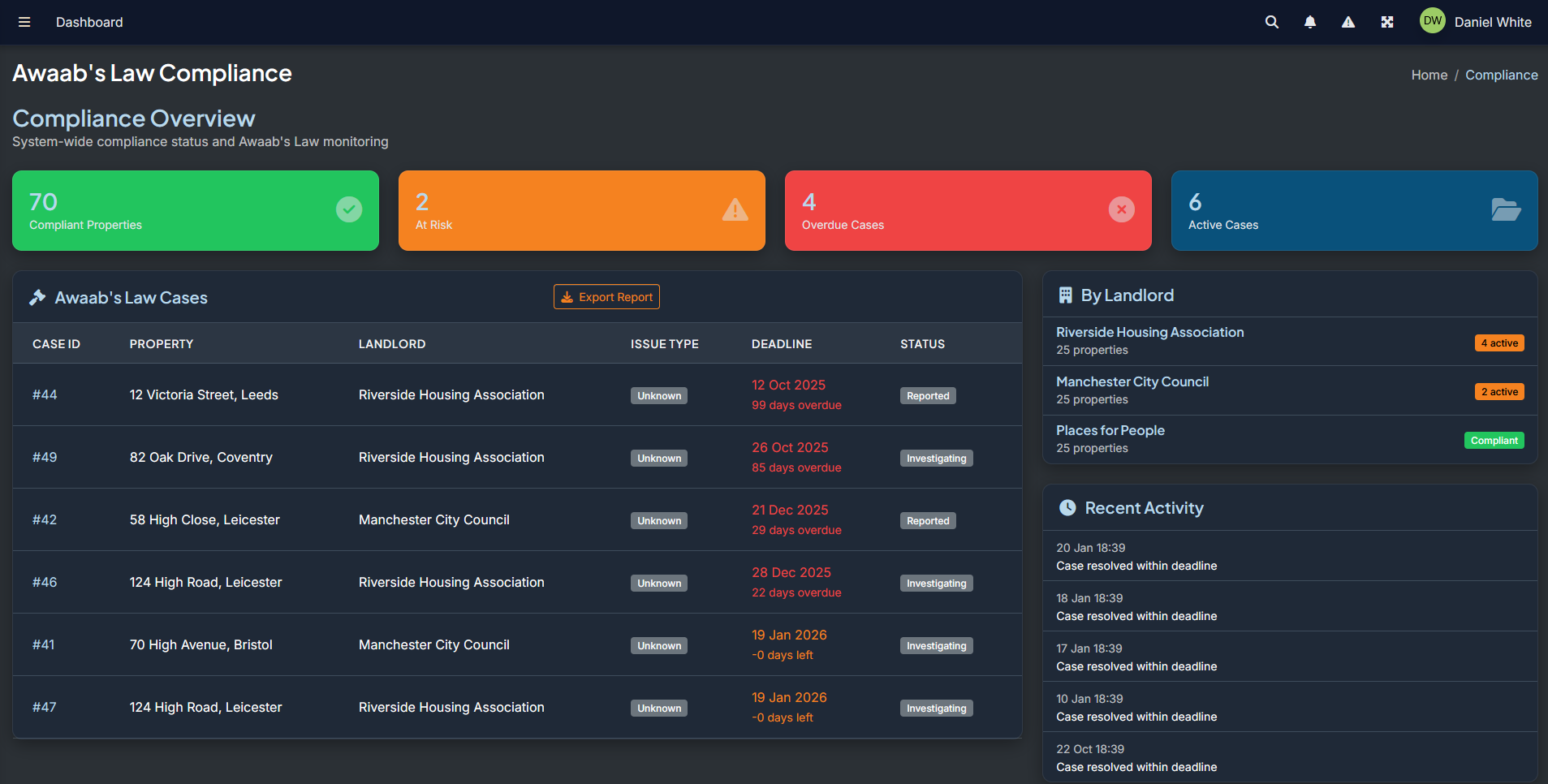
Task: Click the Manchester City Council landlord entry
Action: point(1132,381)
